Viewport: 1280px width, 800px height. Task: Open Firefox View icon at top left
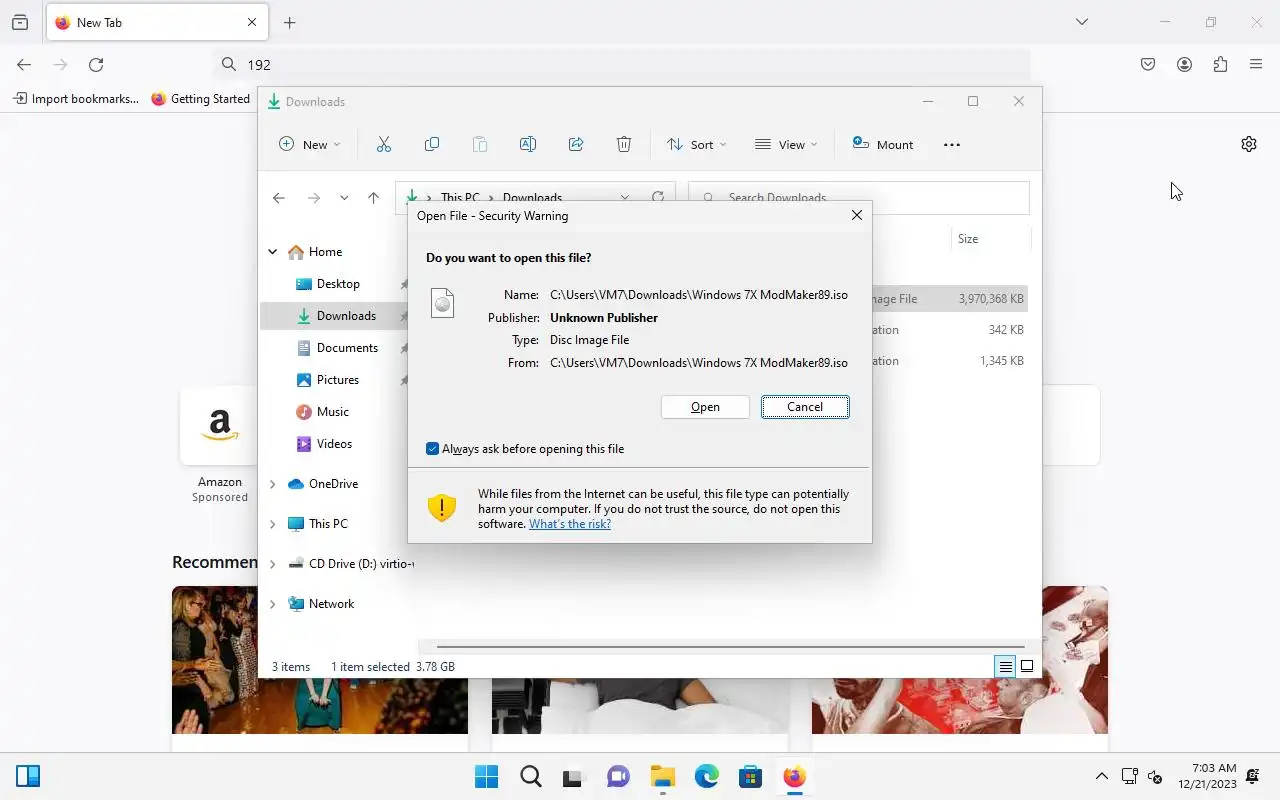pyautogui.click(x=20, y=23)
